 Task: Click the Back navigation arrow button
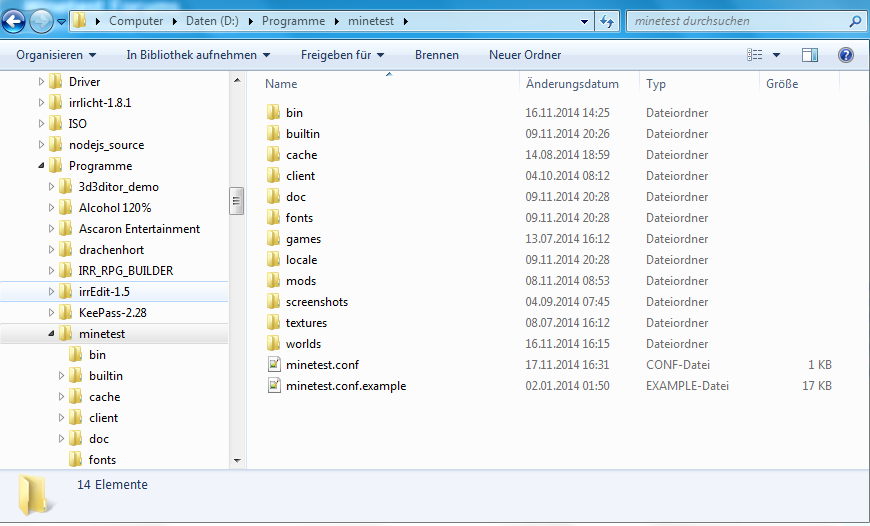coord(15,20)
